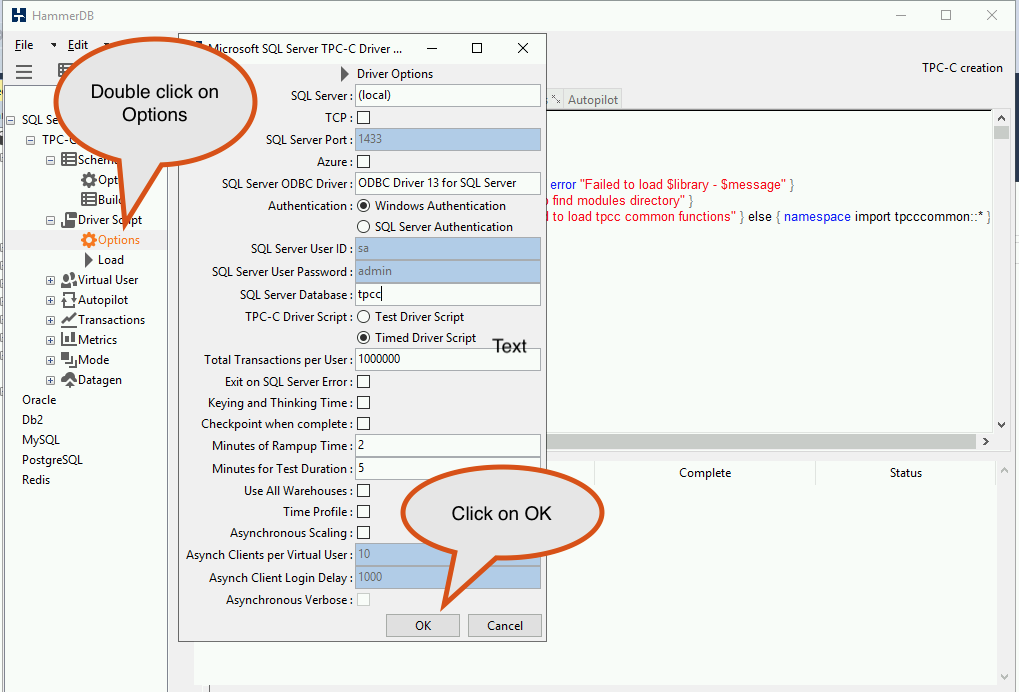
Task: Toggle Use All Warehouses checkbox
Action: point(364,491)
